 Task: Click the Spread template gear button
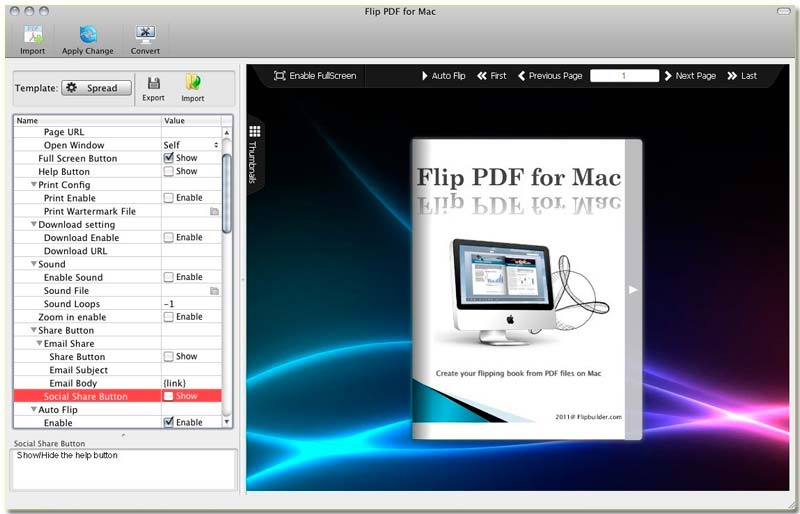click(x=96, y=88)
